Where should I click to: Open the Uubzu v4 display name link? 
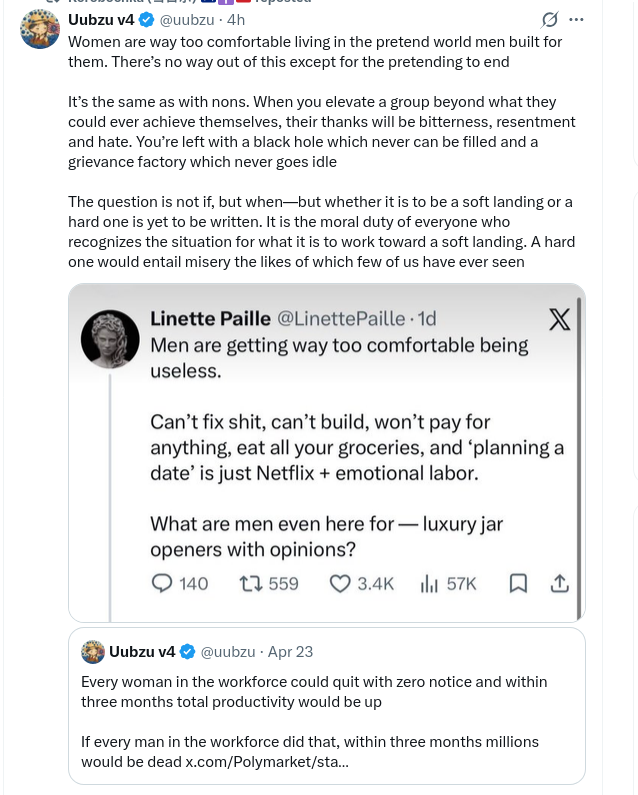(101, 20)
